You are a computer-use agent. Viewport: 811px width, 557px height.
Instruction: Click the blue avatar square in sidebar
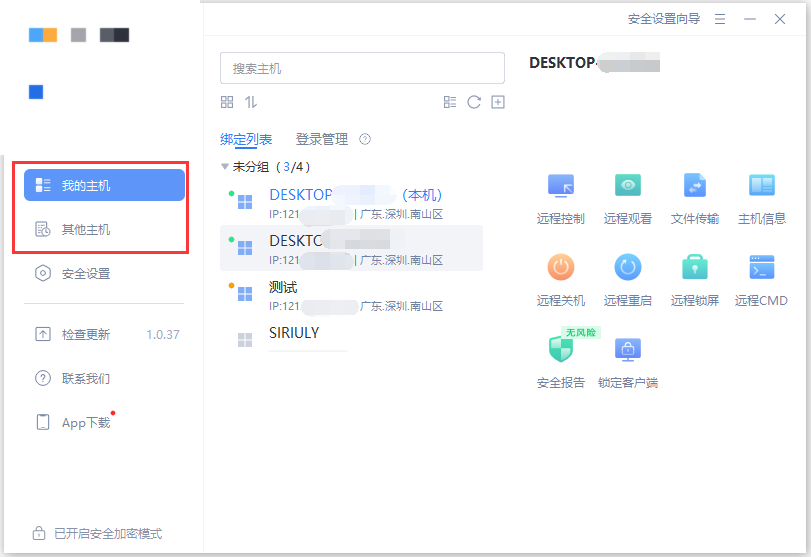tap(36, 92)
